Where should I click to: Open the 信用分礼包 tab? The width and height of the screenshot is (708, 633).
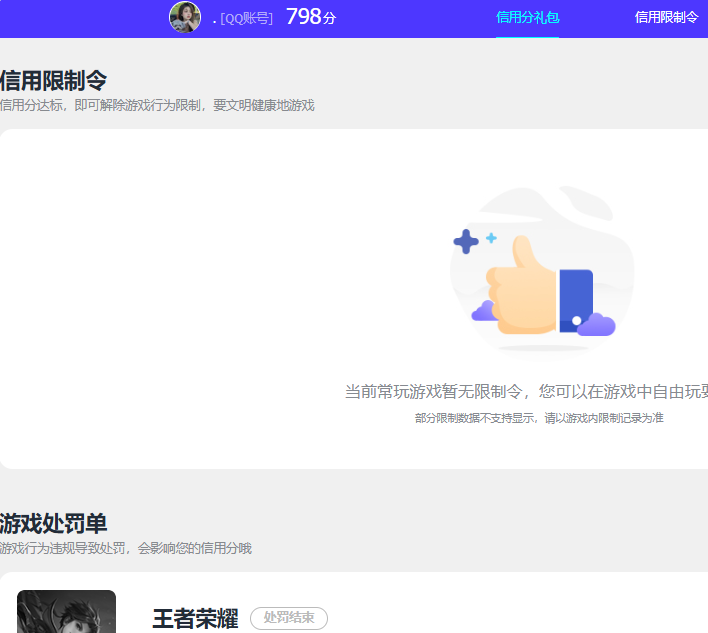(527, 18)
